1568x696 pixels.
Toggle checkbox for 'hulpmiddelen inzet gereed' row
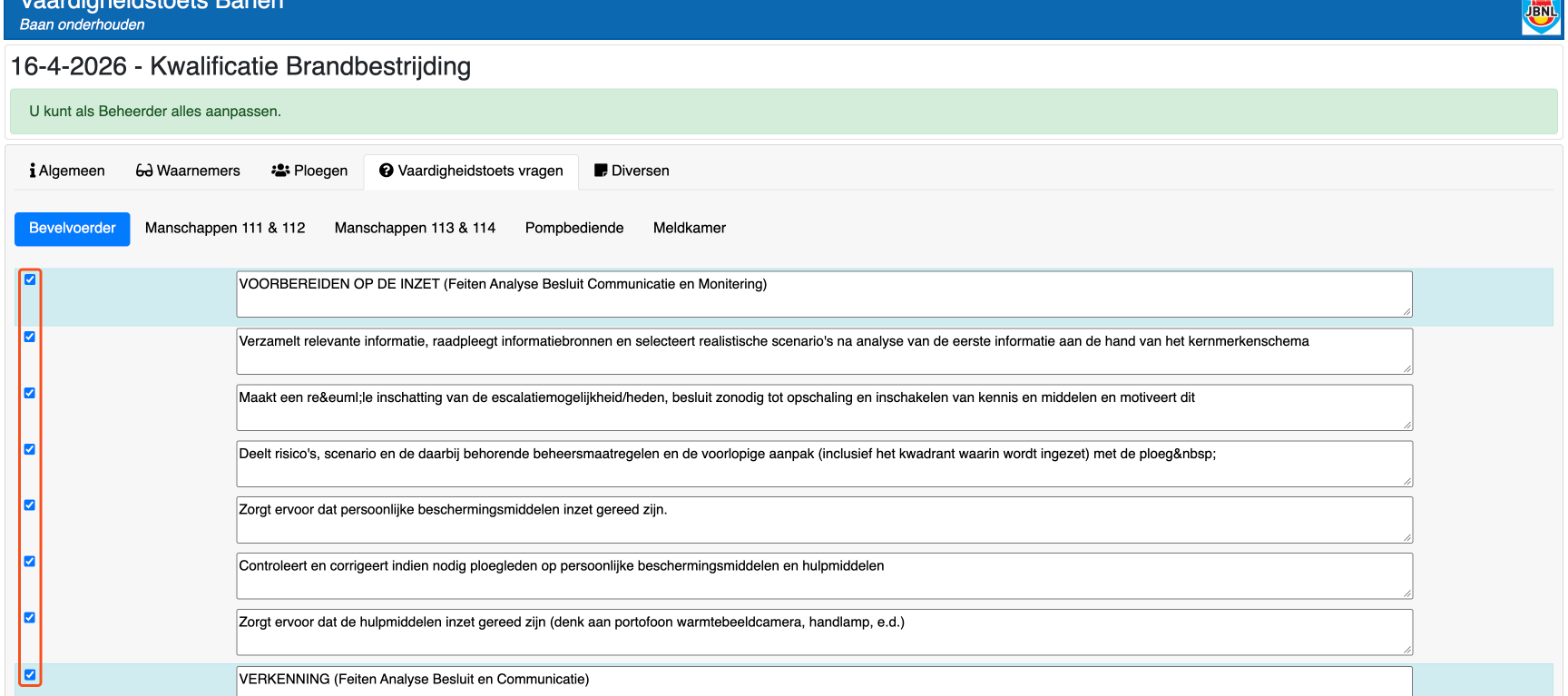tap(30, 617)
